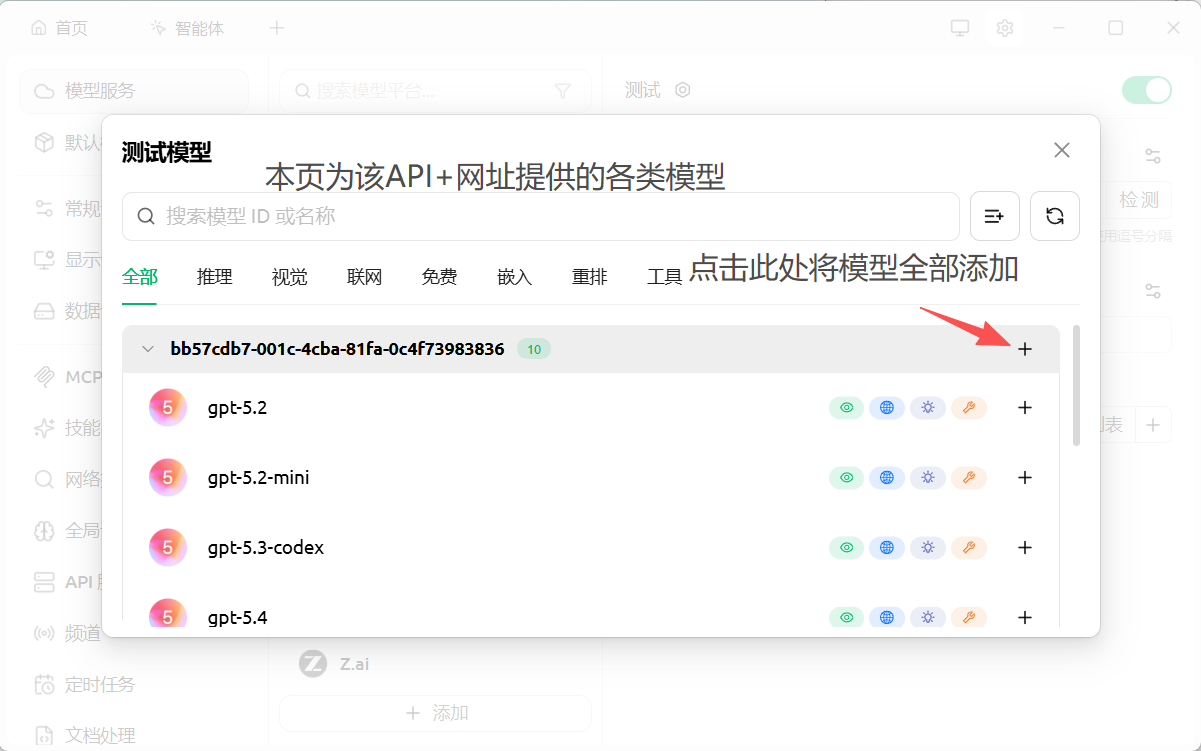This screenshot has width=1201, height=751.
Task: Click the 检测 button
Action: coord(1139,200)
